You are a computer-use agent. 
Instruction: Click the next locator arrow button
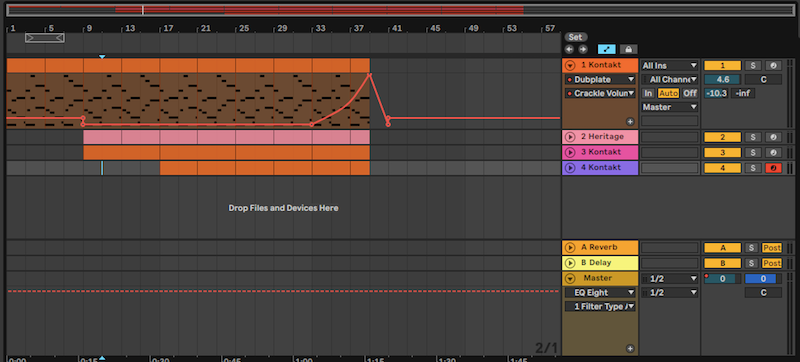(583, 49)
